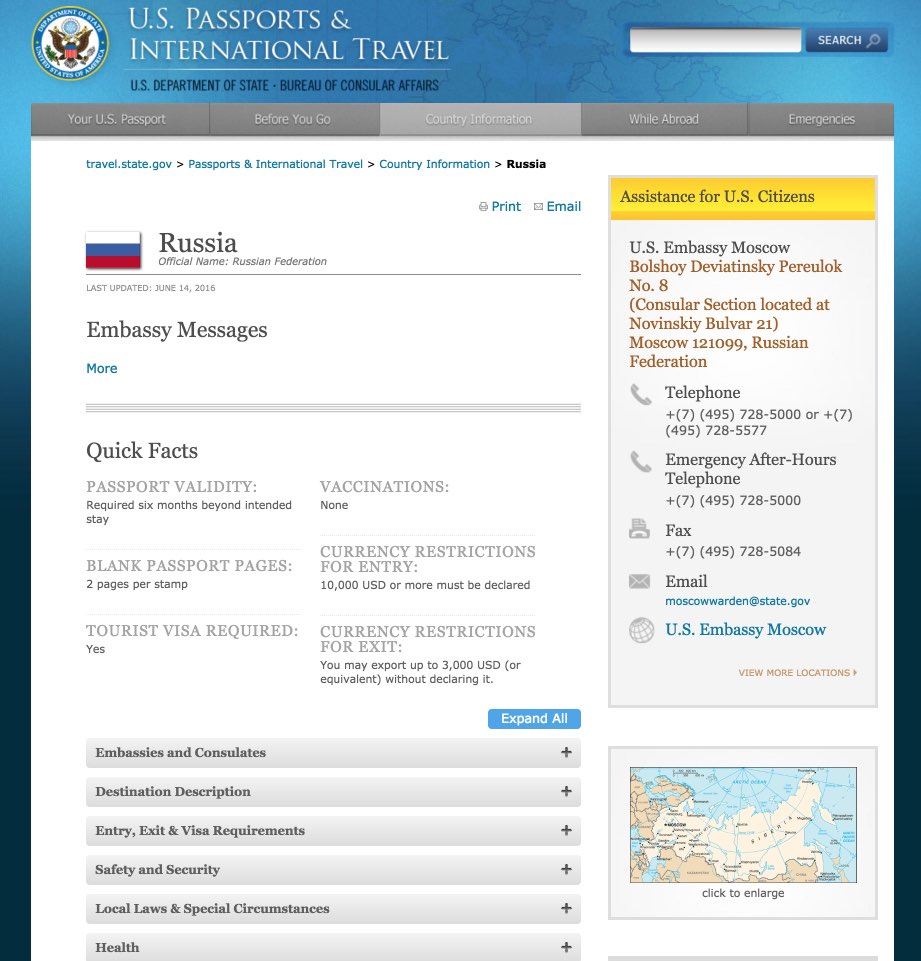Screen dimensions: 921x961
Task: Click inside the search text field
Action: [715, 40]
